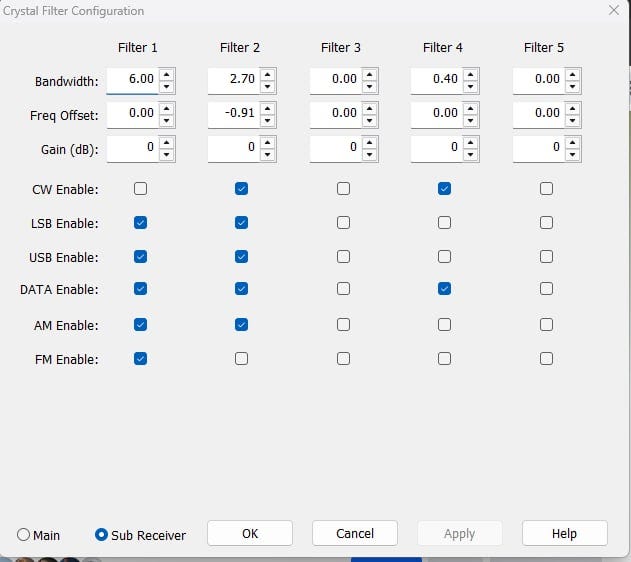Screen dimensions: 631x562
Task: Uncheck FM Enable for Filter 1
Action: (140, 359)
